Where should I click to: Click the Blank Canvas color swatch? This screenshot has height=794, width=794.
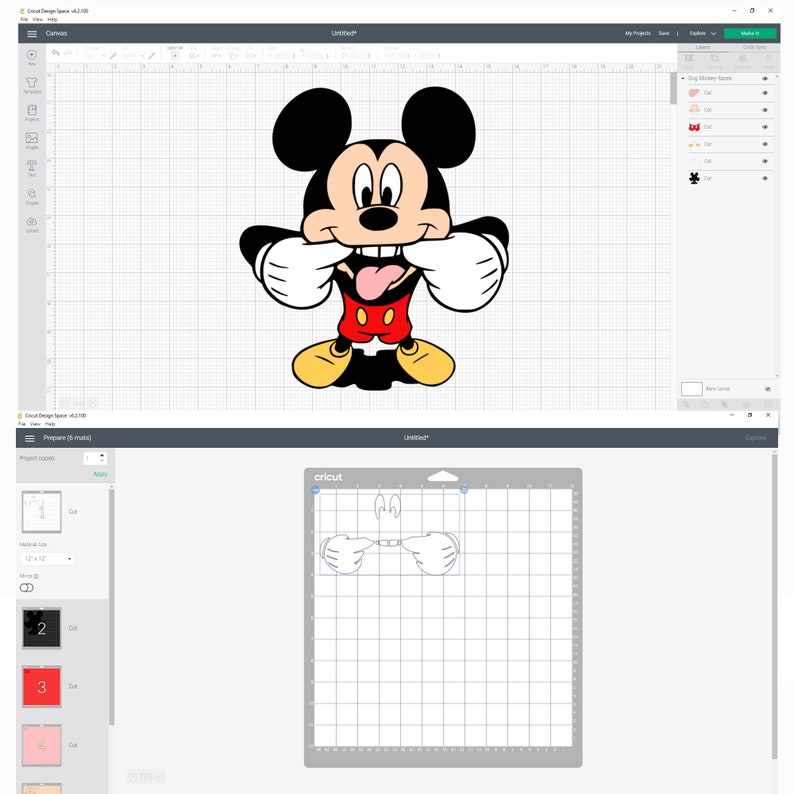pyautogui.click(x=692, y=389)
